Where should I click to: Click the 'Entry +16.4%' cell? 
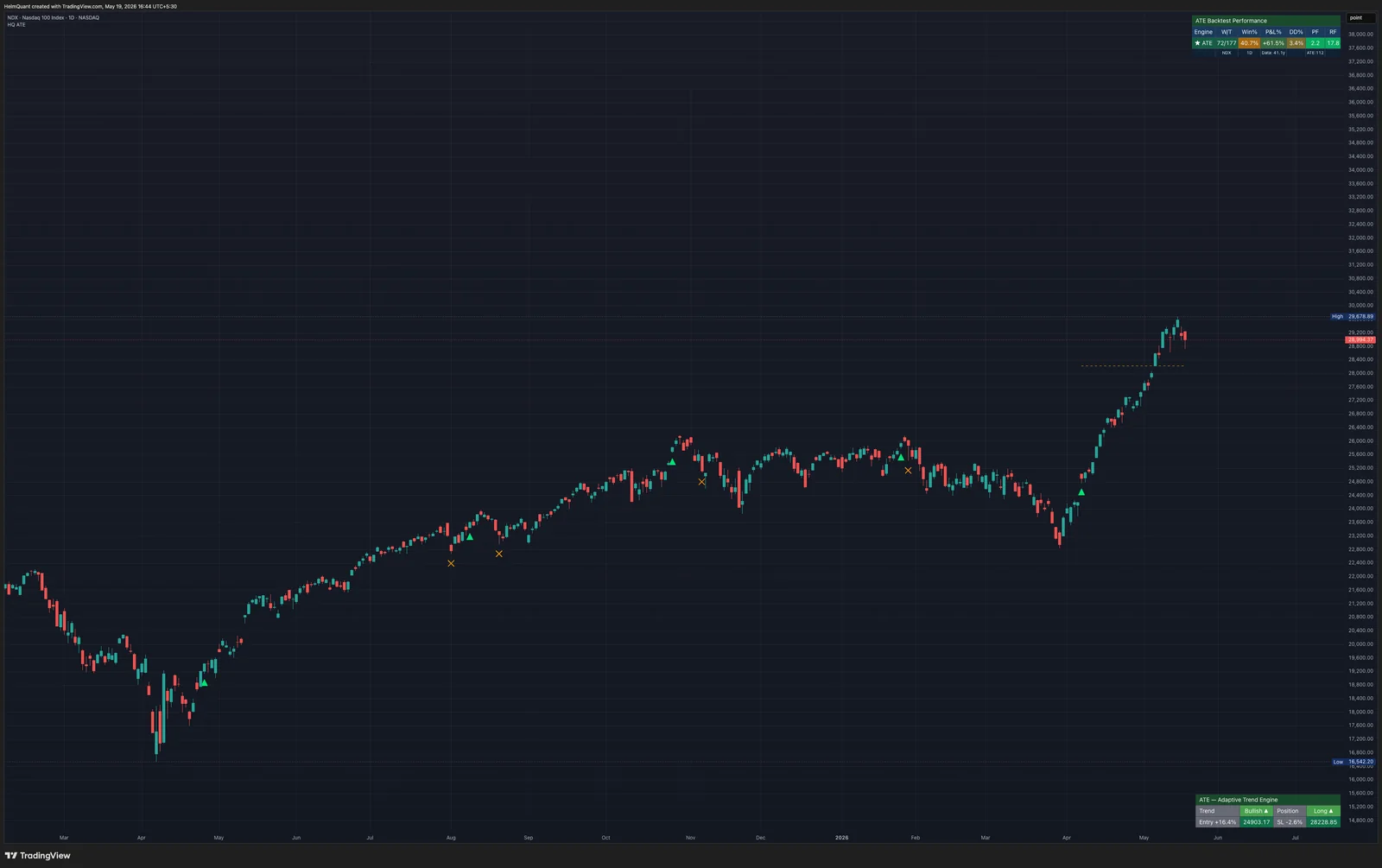[1217, 822]
